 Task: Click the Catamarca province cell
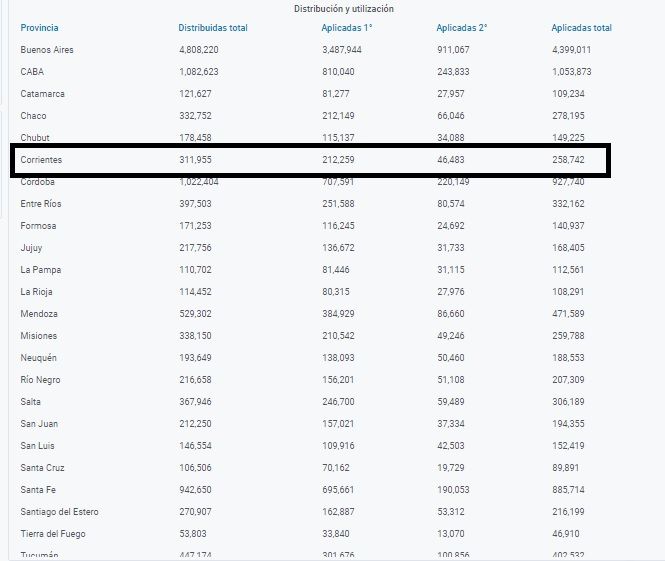tap(42, 94)
